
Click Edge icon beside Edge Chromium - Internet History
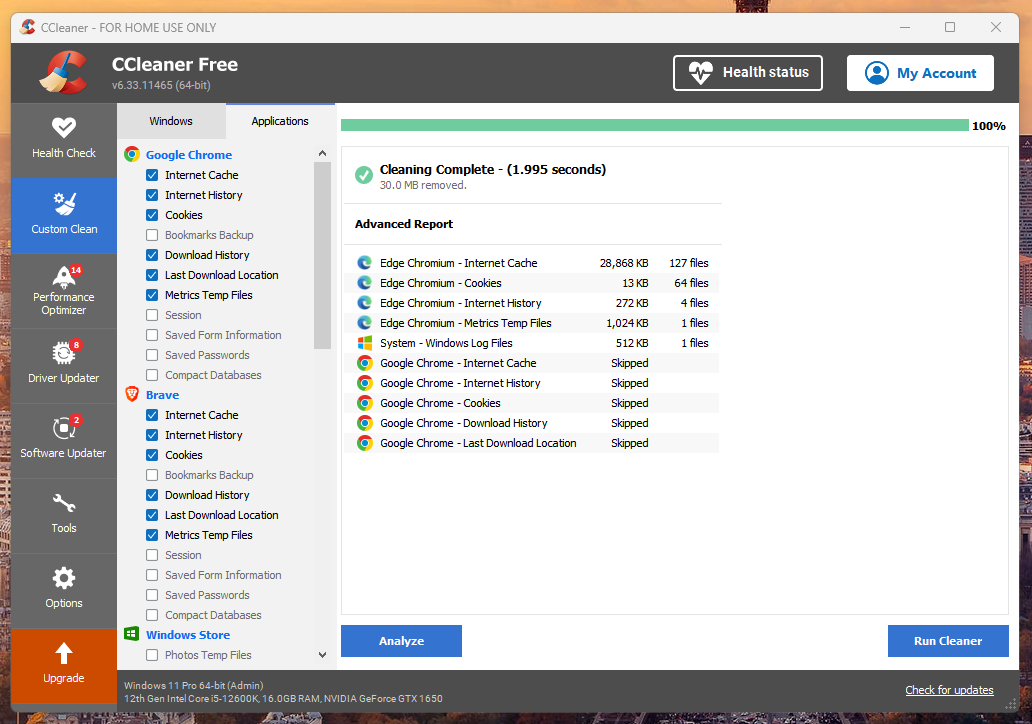click(365, 303)
